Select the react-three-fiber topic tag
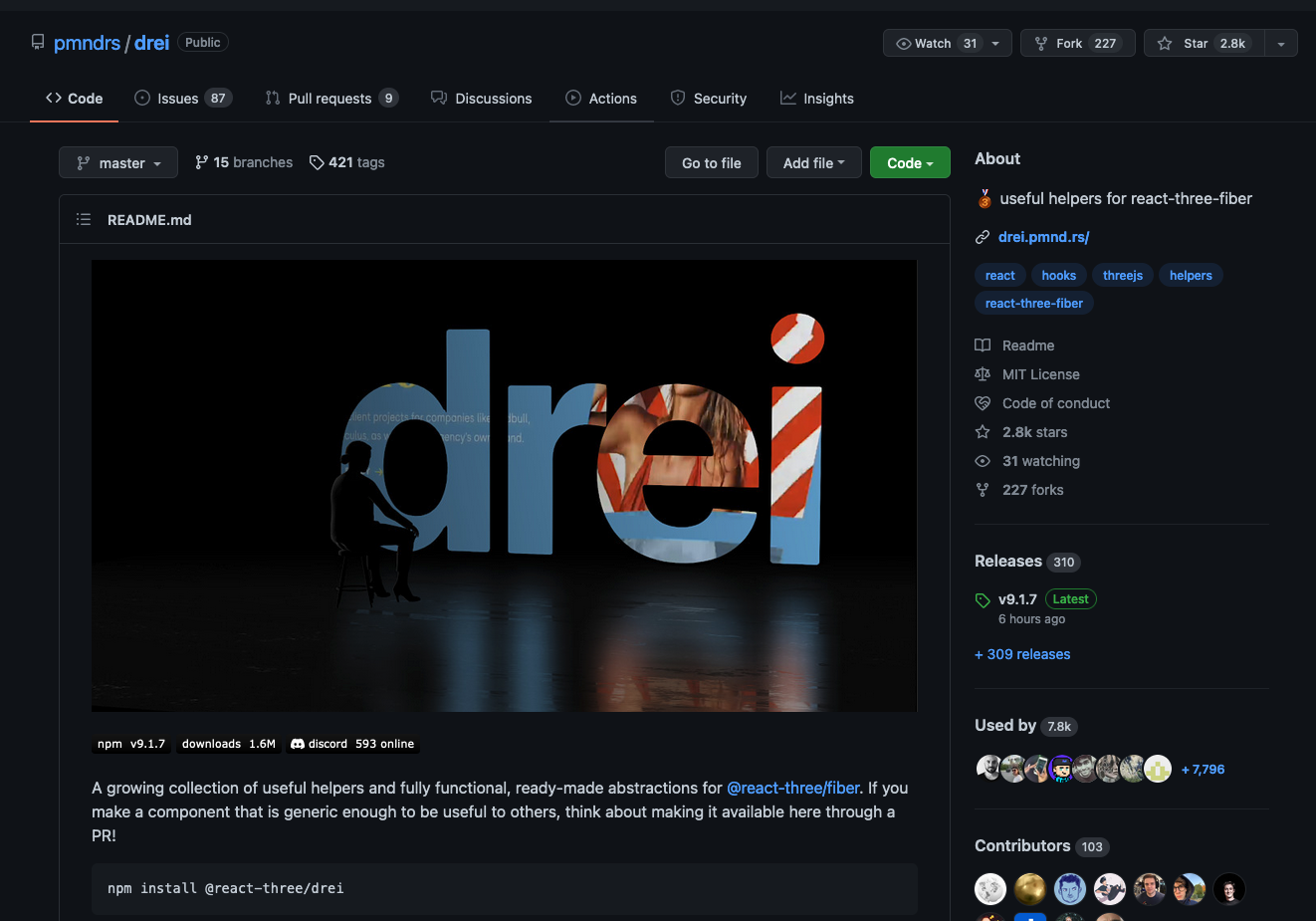Screen dimensions: 1316x921 coord(1034,304)
